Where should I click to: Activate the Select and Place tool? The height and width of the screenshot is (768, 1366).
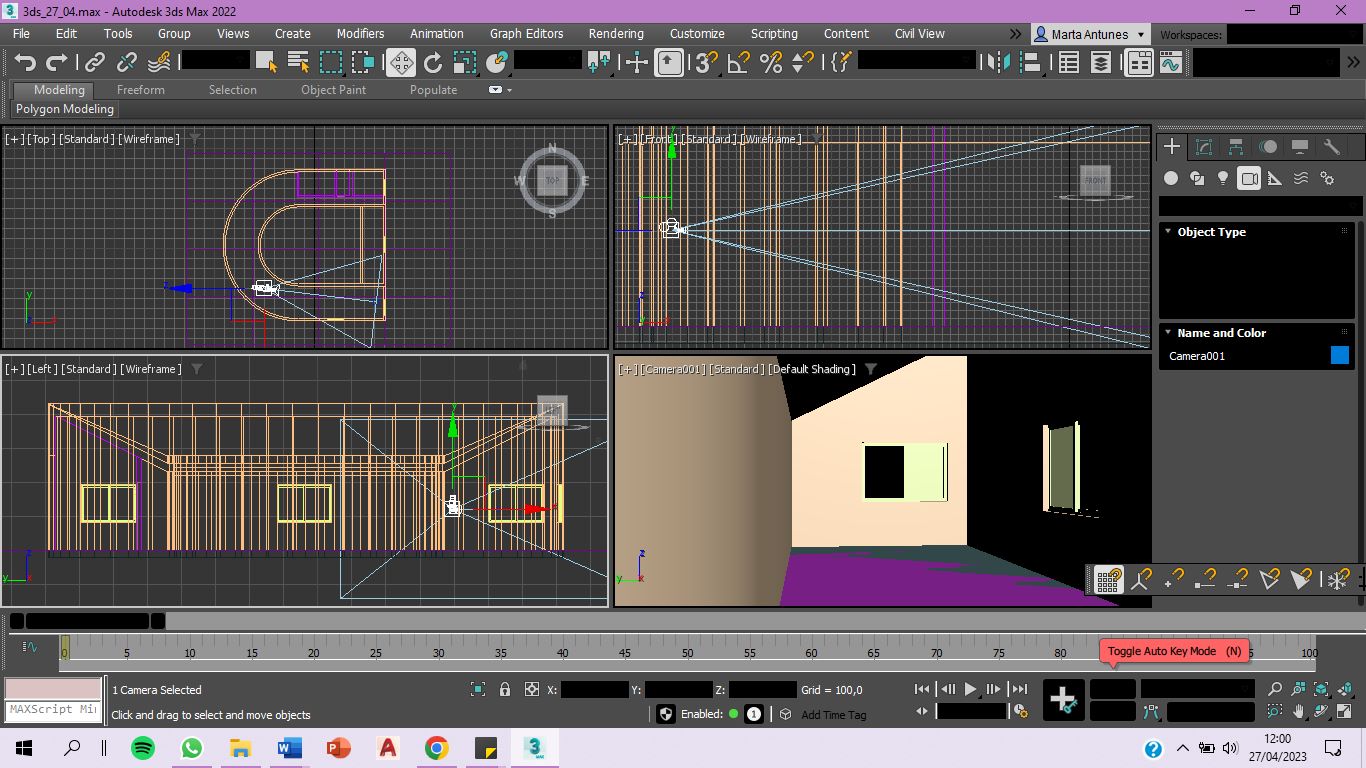click(496, 63)
